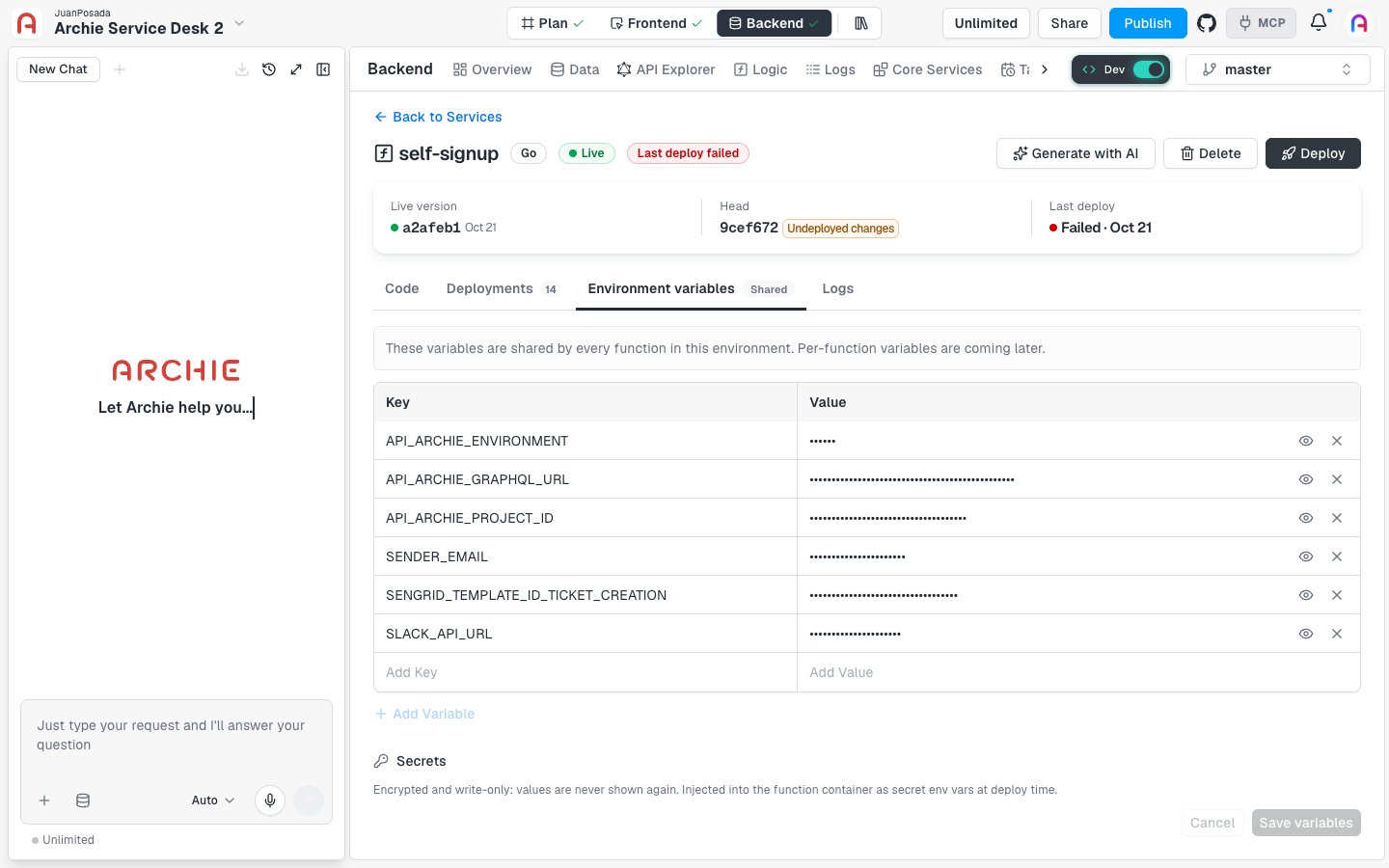Collapse the chat sidebar panel
The height and width of the screenshot is (868, 1389).
coord(323,69)
